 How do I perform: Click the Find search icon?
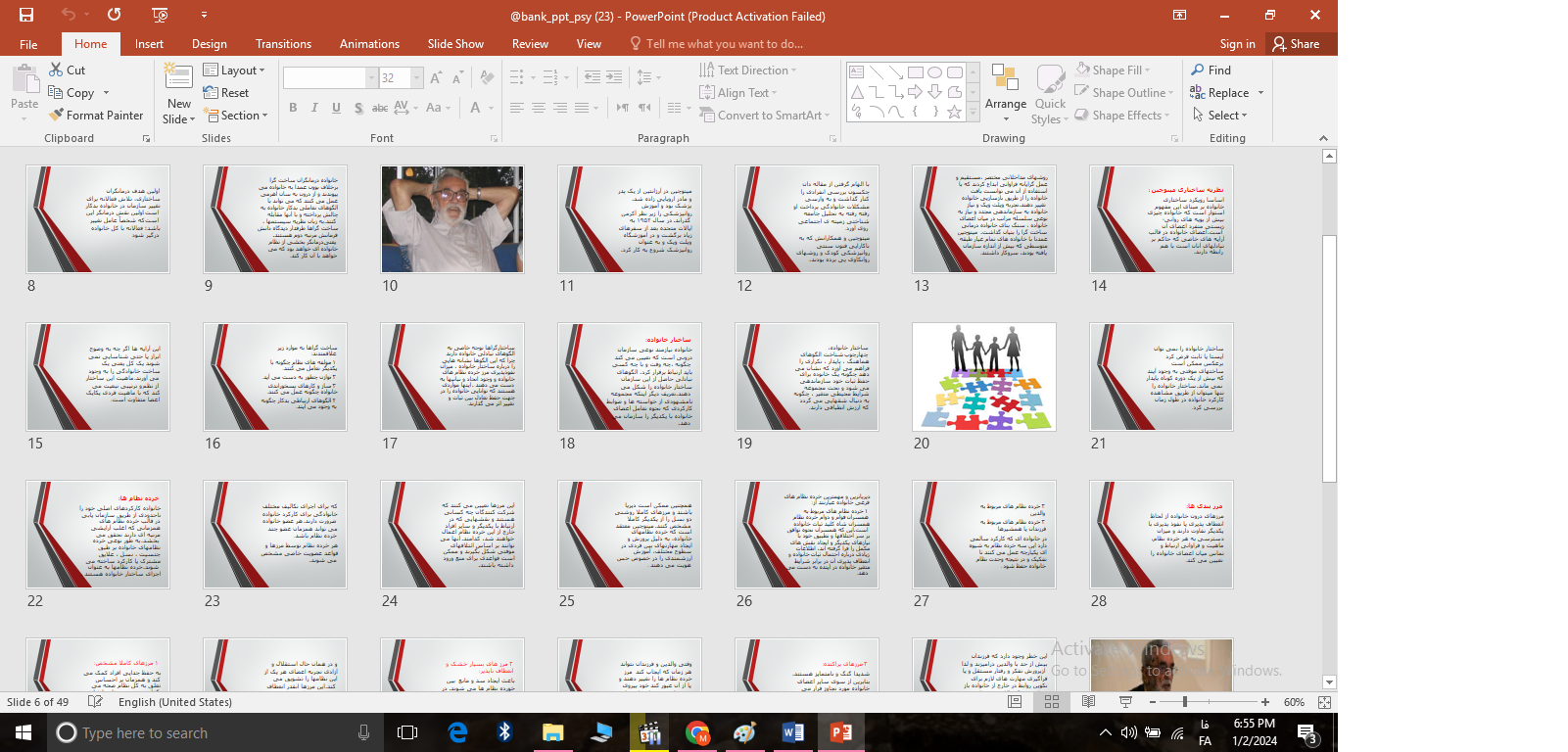coord(1198,70)
